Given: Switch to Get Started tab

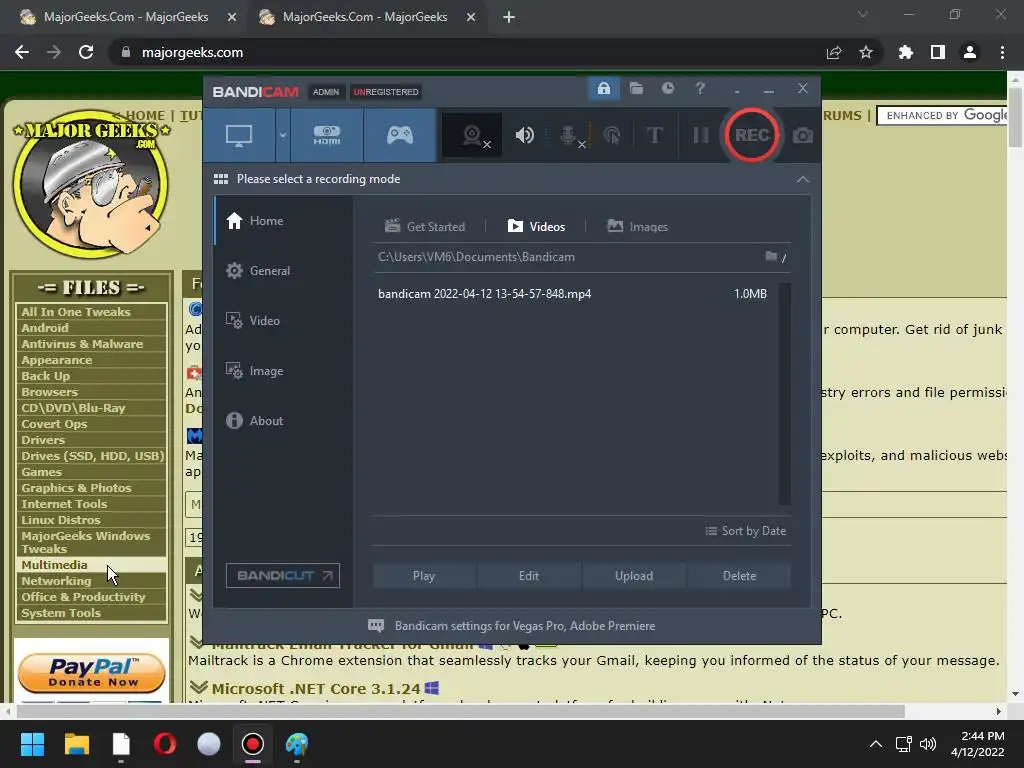Looking at the screenshot, I should pos(425,227).
